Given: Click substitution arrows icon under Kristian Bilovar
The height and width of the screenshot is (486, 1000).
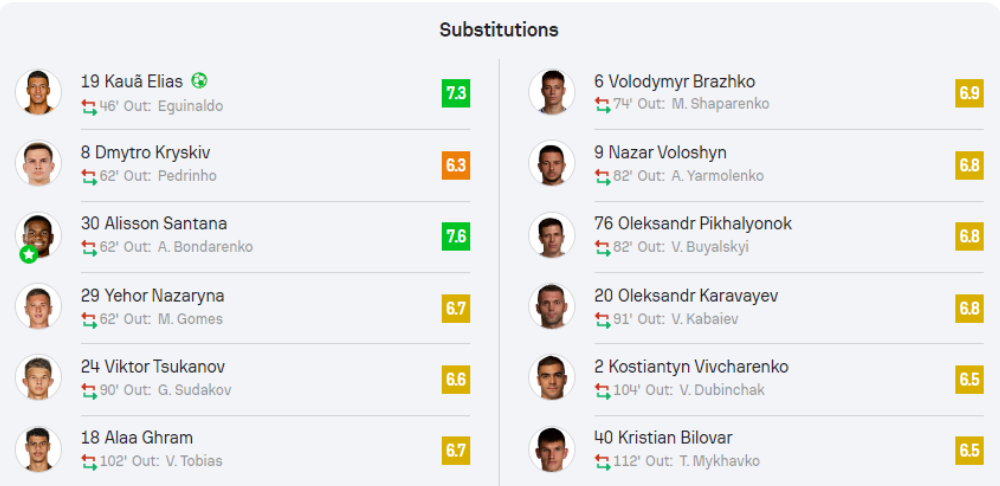Looking at the screenshot, I should tap(602, 461).
